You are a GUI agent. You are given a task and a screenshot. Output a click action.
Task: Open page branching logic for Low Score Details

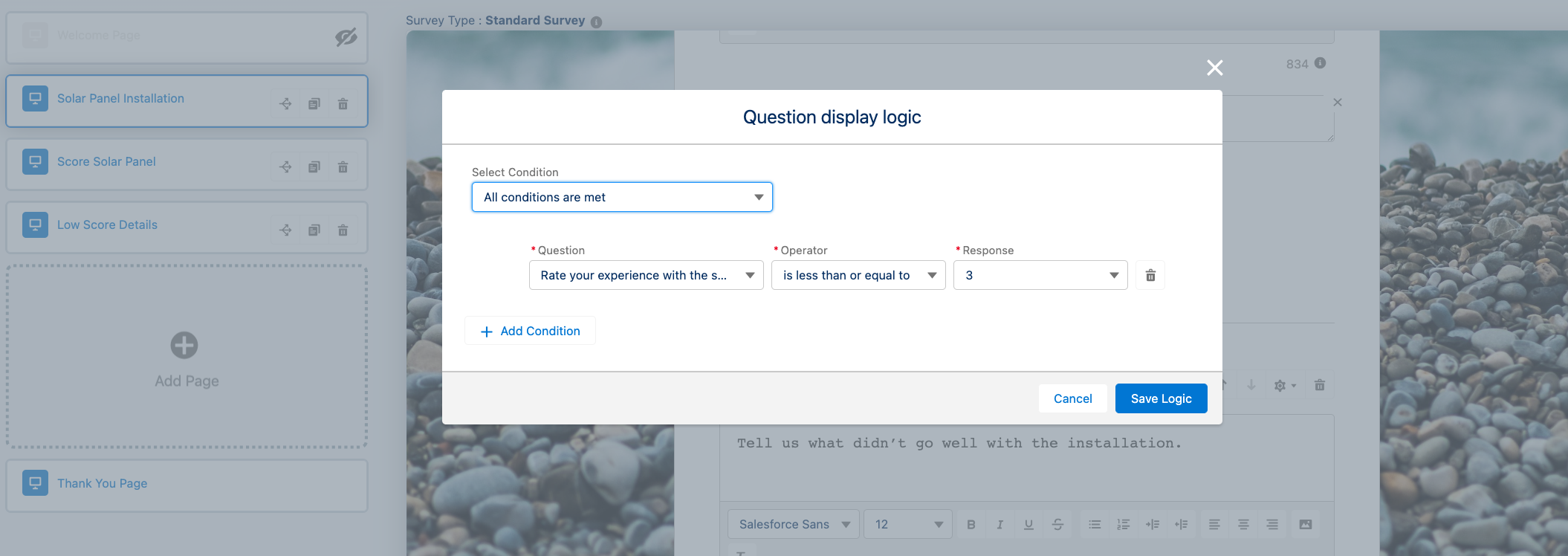(x=285, y=230)
